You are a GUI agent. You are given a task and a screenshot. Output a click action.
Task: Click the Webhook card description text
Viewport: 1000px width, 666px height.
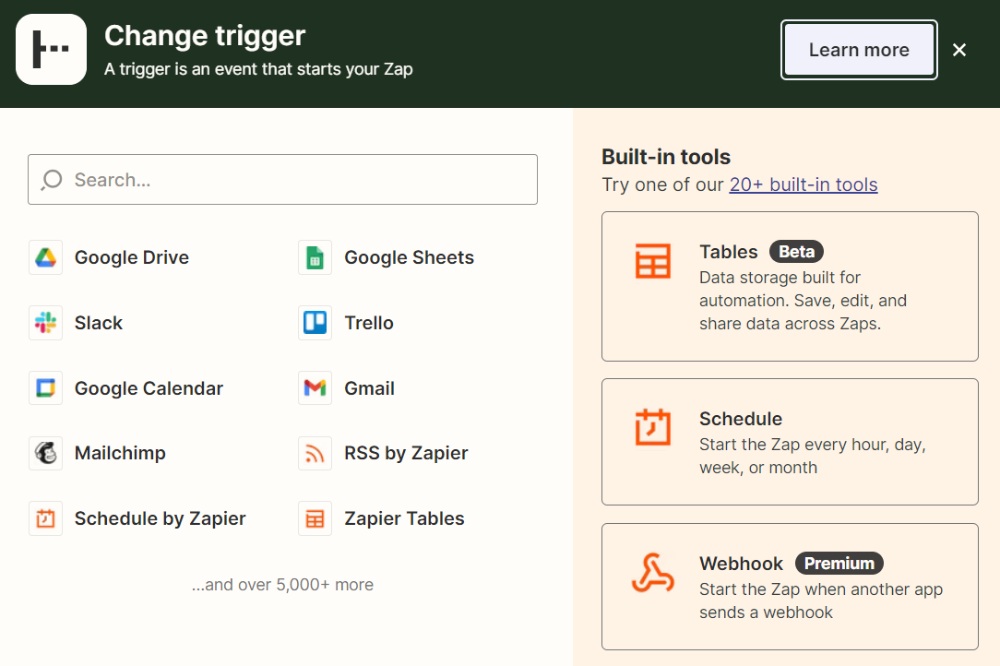[821, 601]
